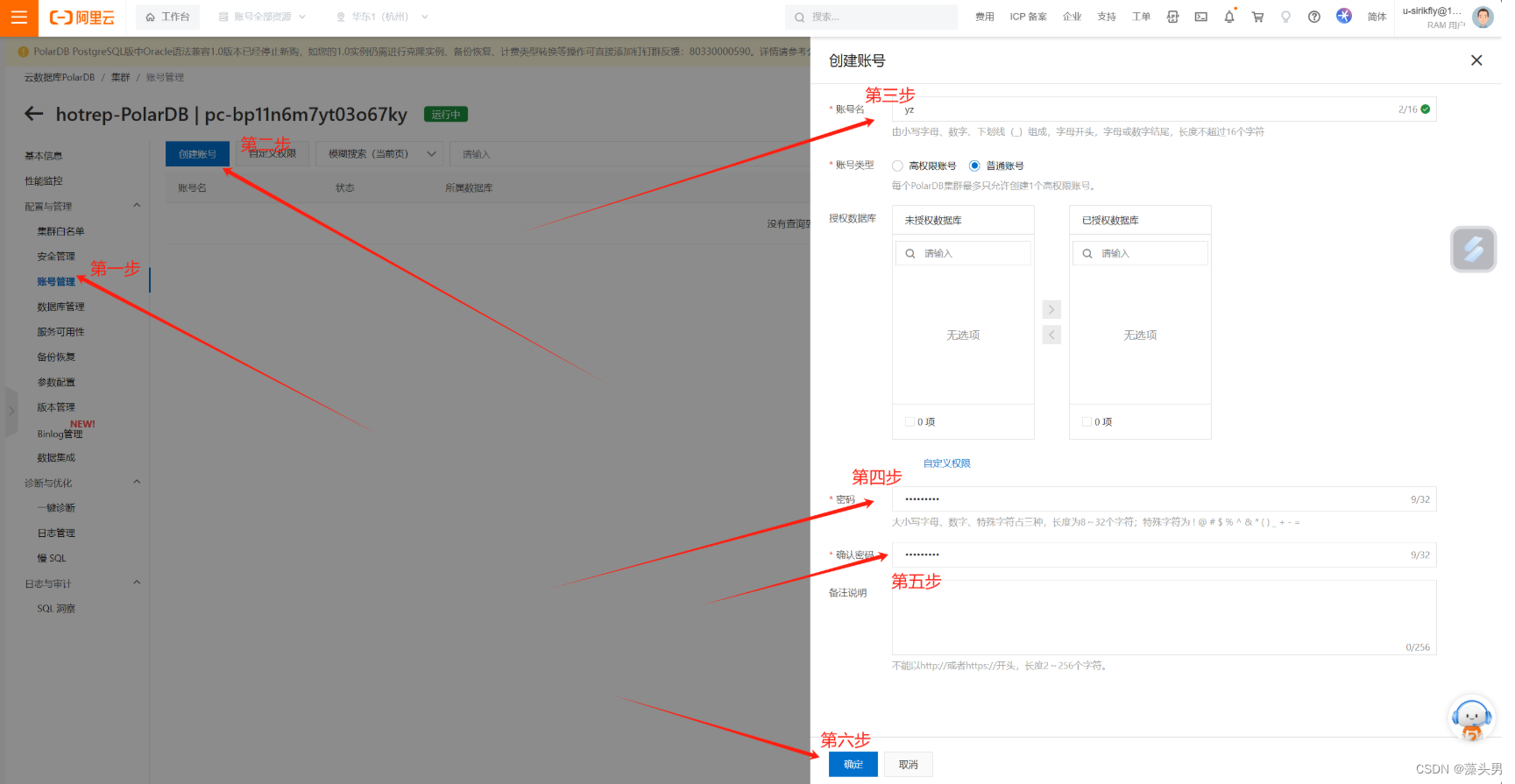Open 一键诊断 in the sidebar

click(56, 508)
